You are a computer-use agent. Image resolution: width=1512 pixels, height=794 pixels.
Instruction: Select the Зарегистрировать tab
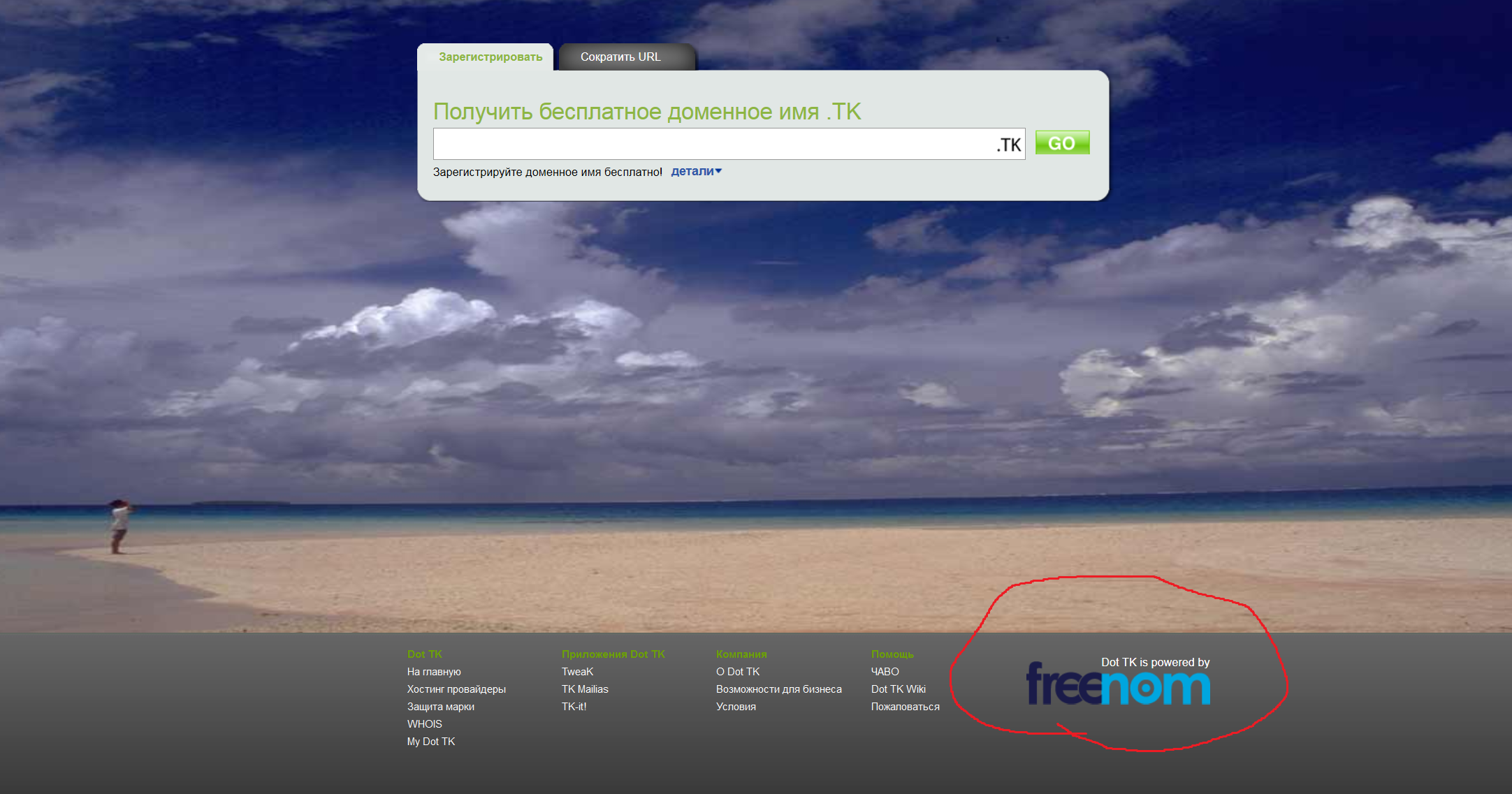point(490,57)
